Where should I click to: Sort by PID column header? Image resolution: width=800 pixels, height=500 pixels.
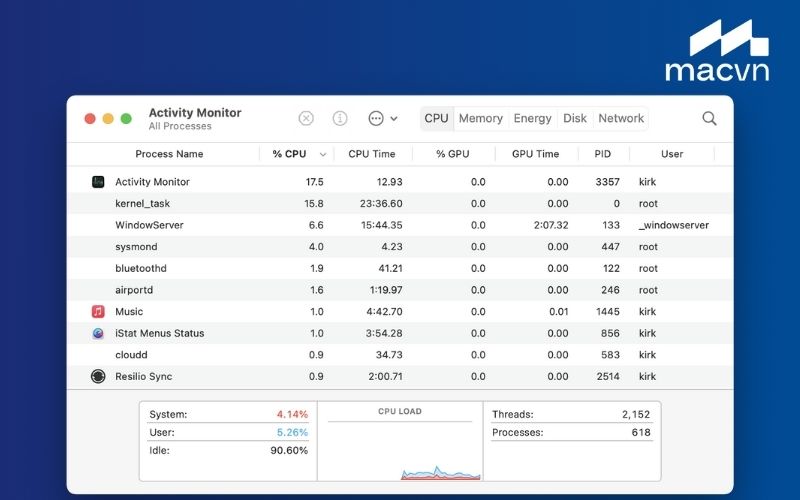(603, 154)
